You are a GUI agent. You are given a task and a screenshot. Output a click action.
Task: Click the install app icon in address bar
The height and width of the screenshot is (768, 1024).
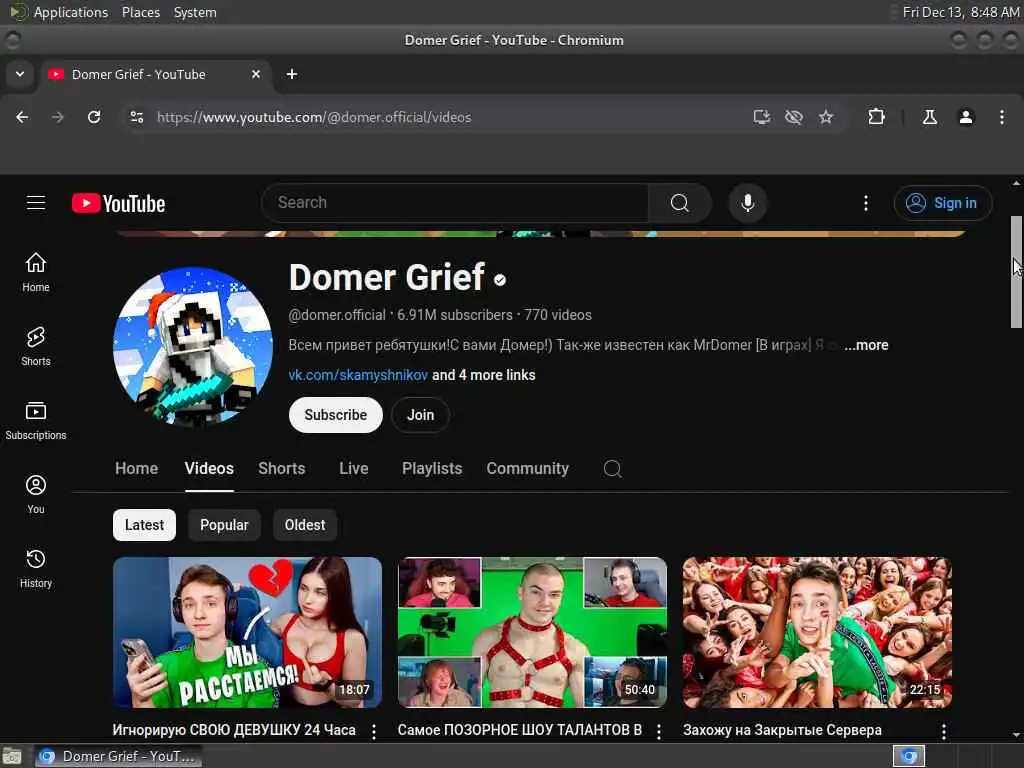(761, 117)
